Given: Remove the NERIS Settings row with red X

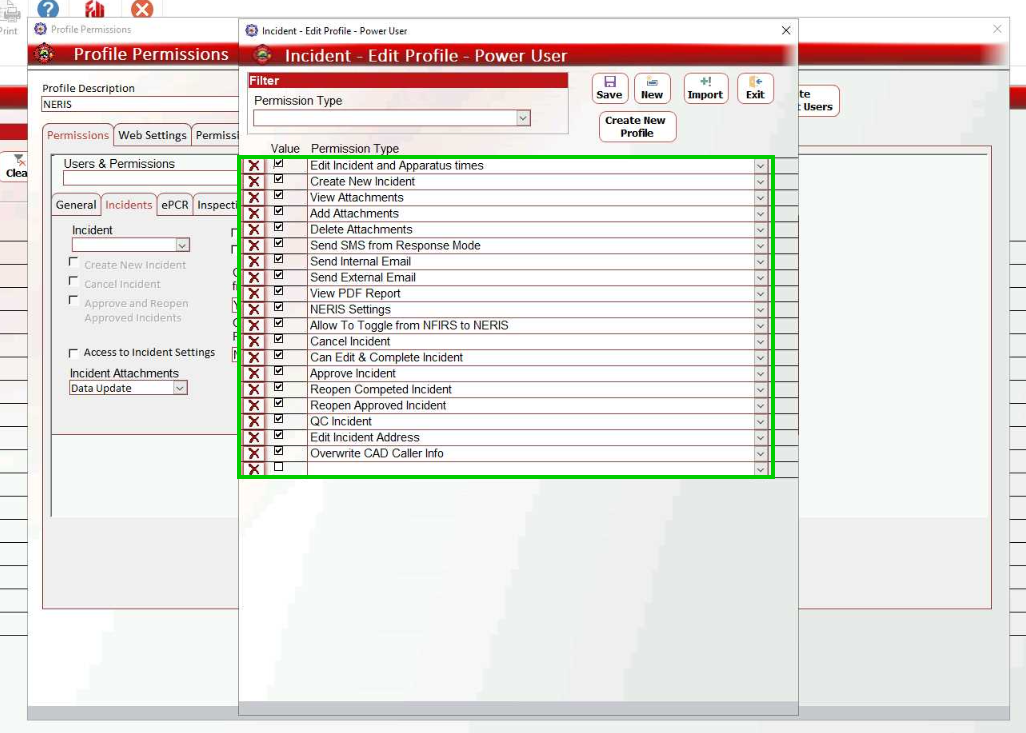Looking at the screenshot, I should tap(254, 310).
